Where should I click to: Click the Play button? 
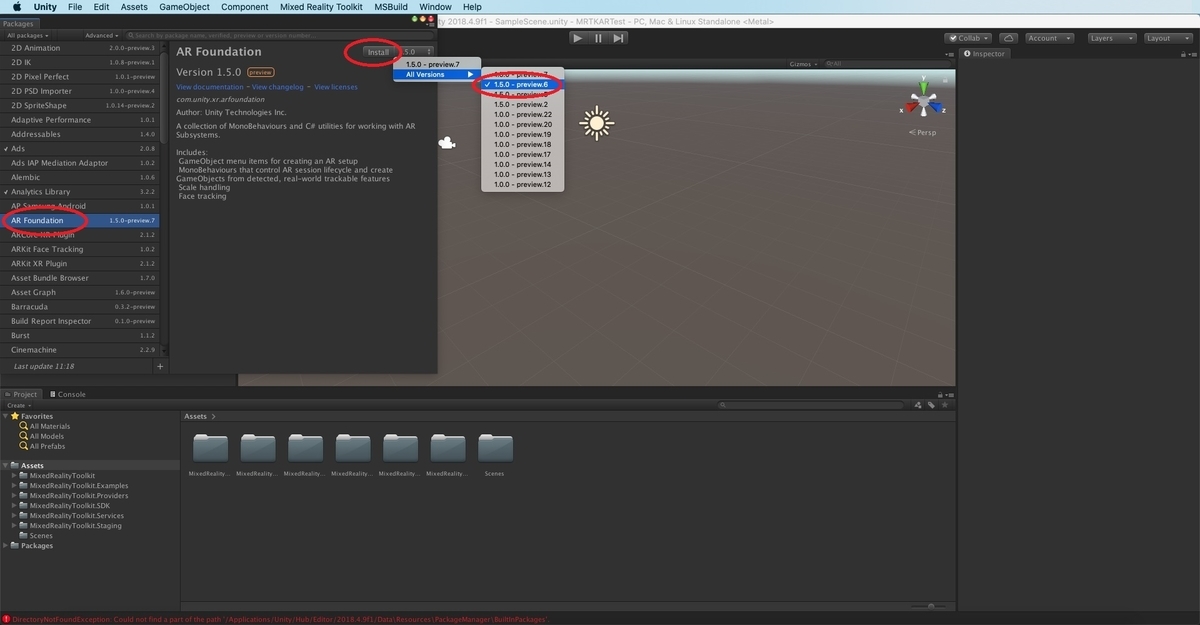click(x=578, y=38)
